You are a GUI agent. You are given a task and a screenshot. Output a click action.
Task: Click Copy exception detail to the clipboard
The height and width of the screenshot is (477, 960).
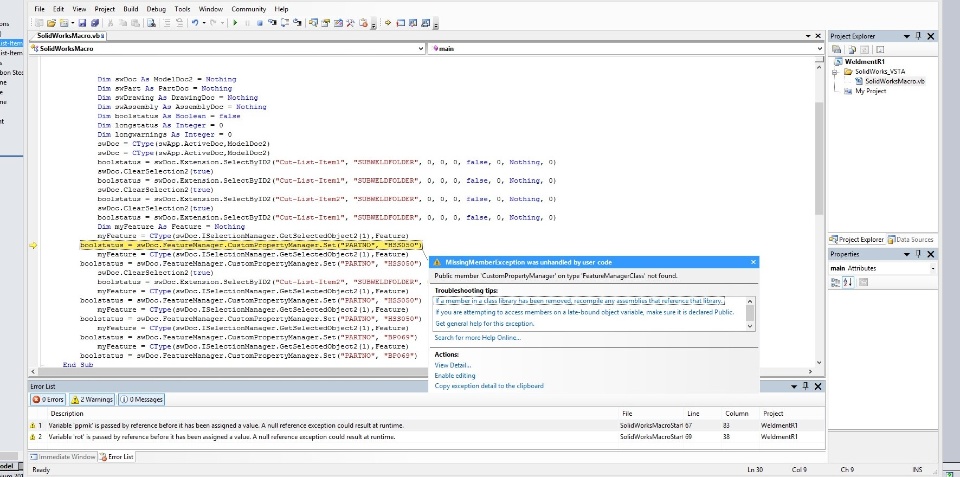(489, 386)
